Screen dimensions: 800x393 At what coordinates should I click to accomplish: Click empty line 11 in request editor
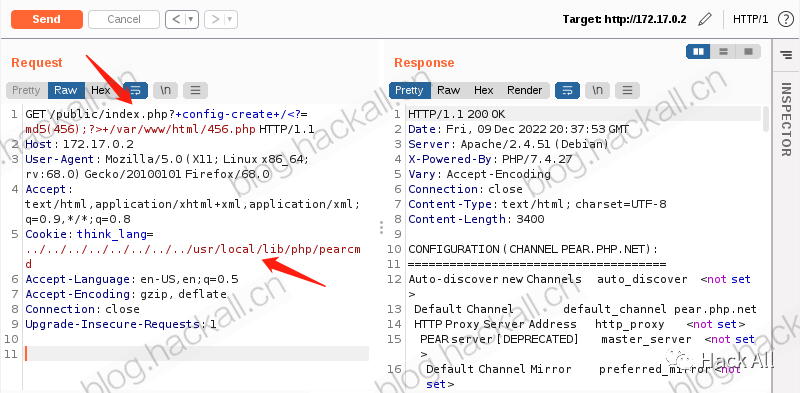pyautogui.click(x=197, y=354)
